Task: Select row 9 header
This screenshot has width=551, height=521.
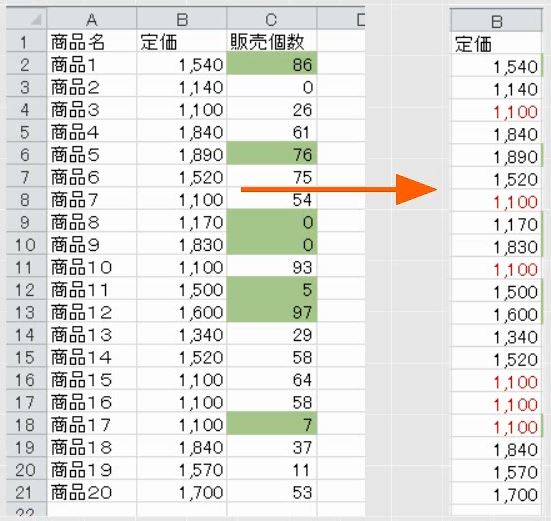Action: coord(26,221)
